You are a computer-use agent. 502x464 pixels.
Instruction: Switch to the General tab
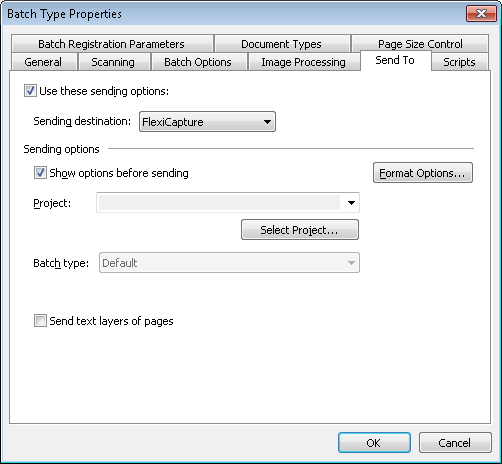coord(43,62)
